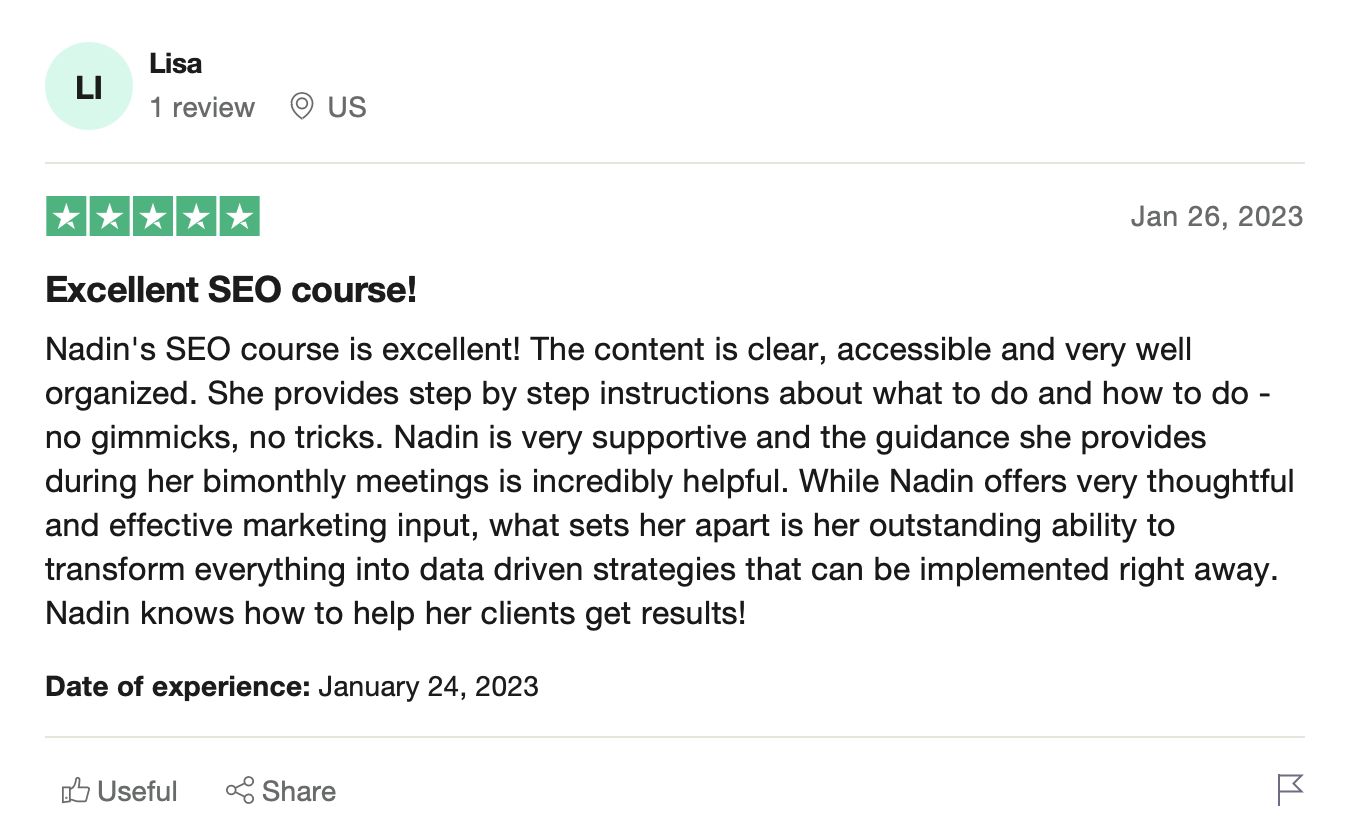Click the Share text label
Image resolution: width=1348 pixels, height=838 pixels.
pyautogui.click(x=298, y=792)
